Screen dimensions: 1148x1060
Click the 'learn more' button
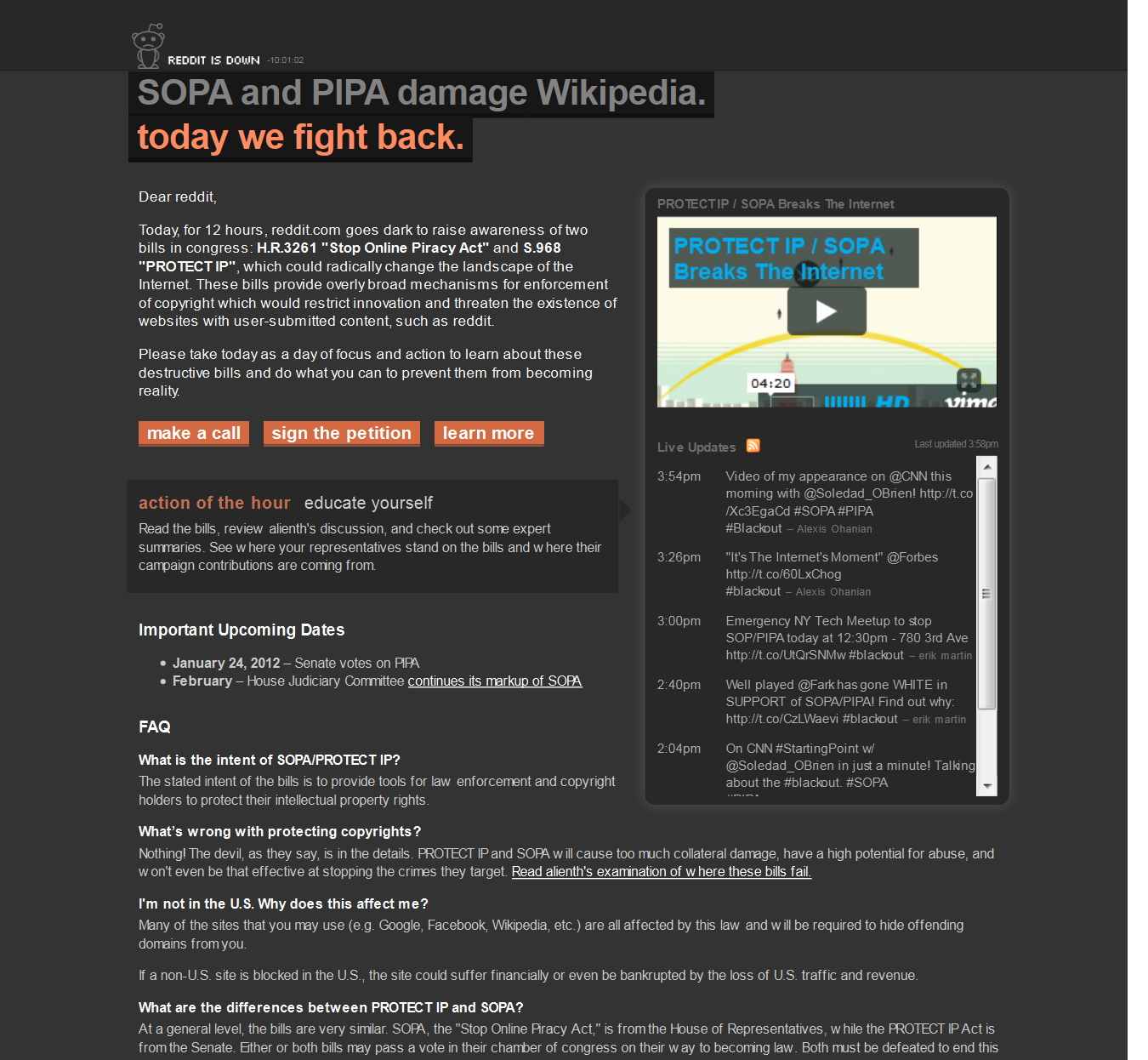[x=489, y=434]
